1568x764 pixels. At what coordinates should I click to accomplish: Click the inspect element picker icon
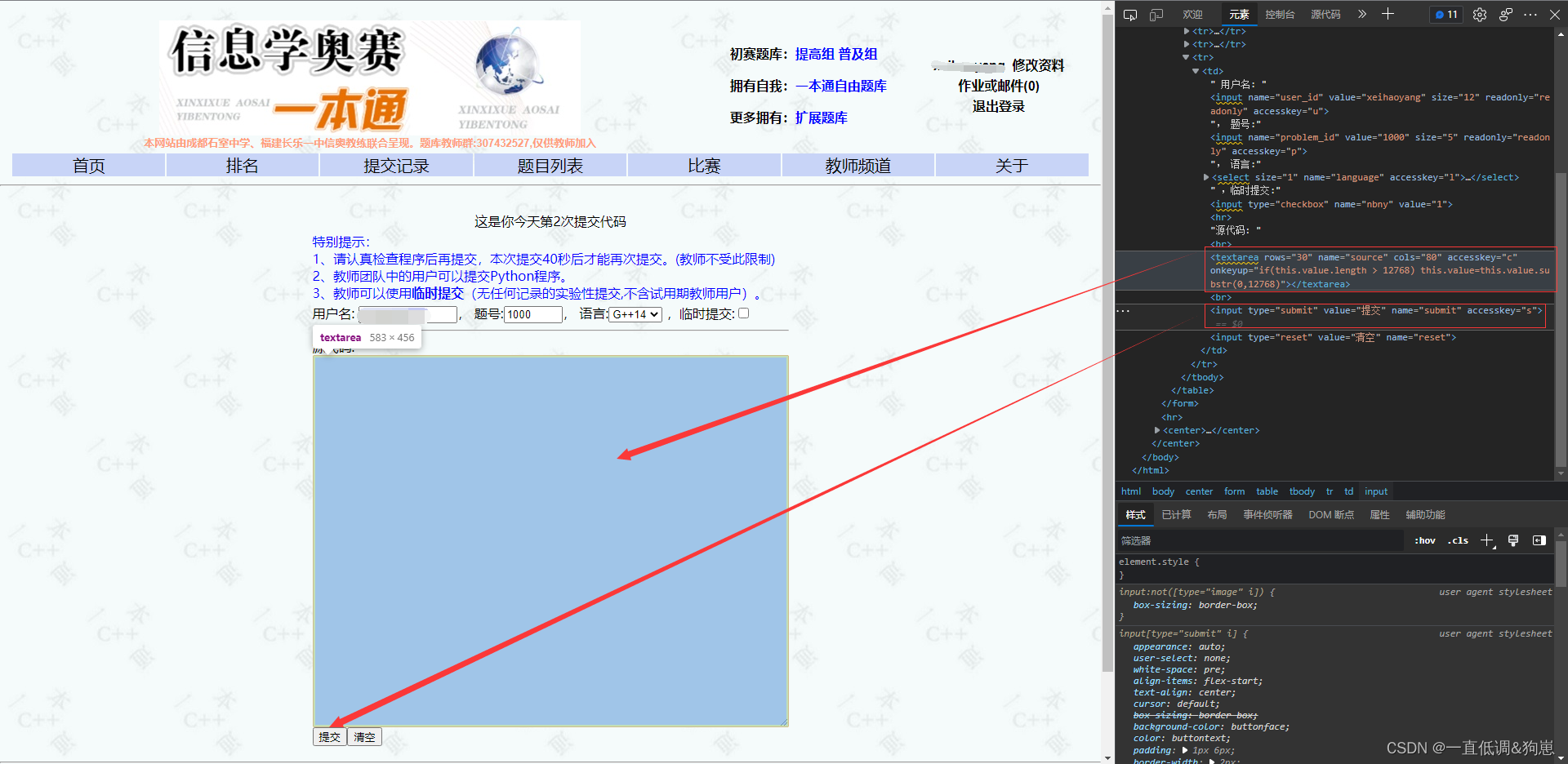1129,14
